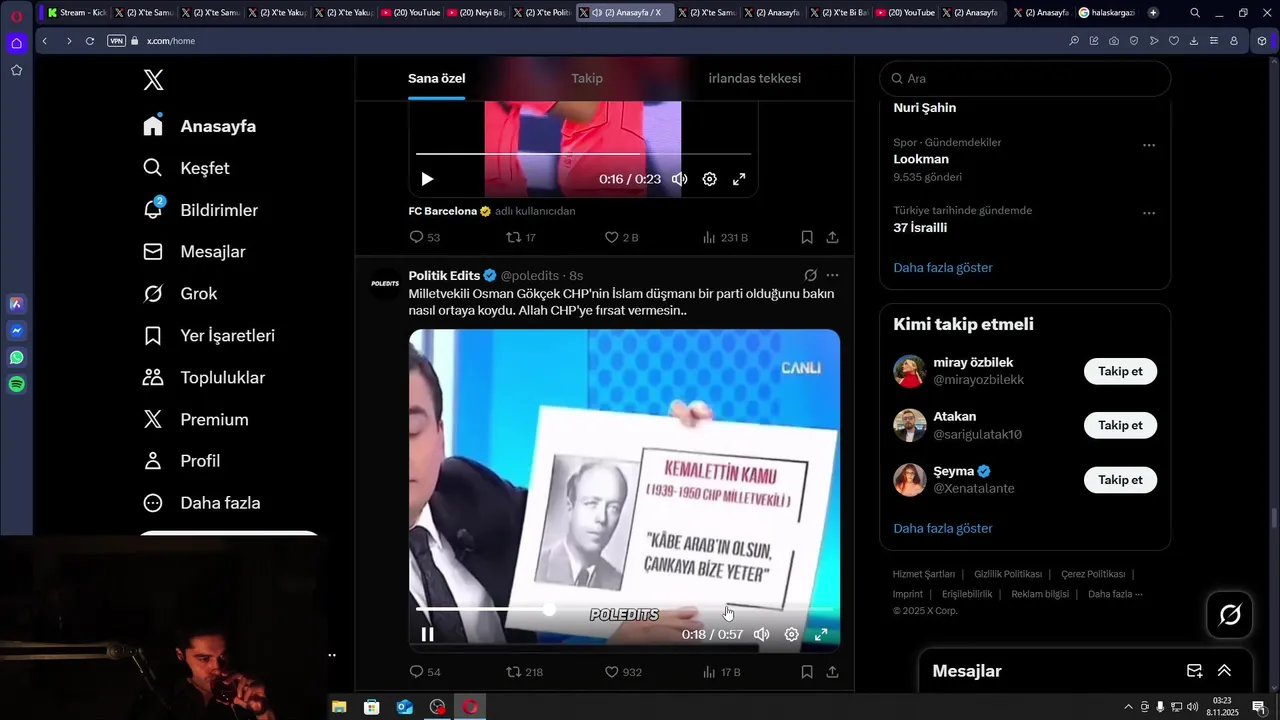Seek in the FC Barcelona video progress bar

coord(583,153)
